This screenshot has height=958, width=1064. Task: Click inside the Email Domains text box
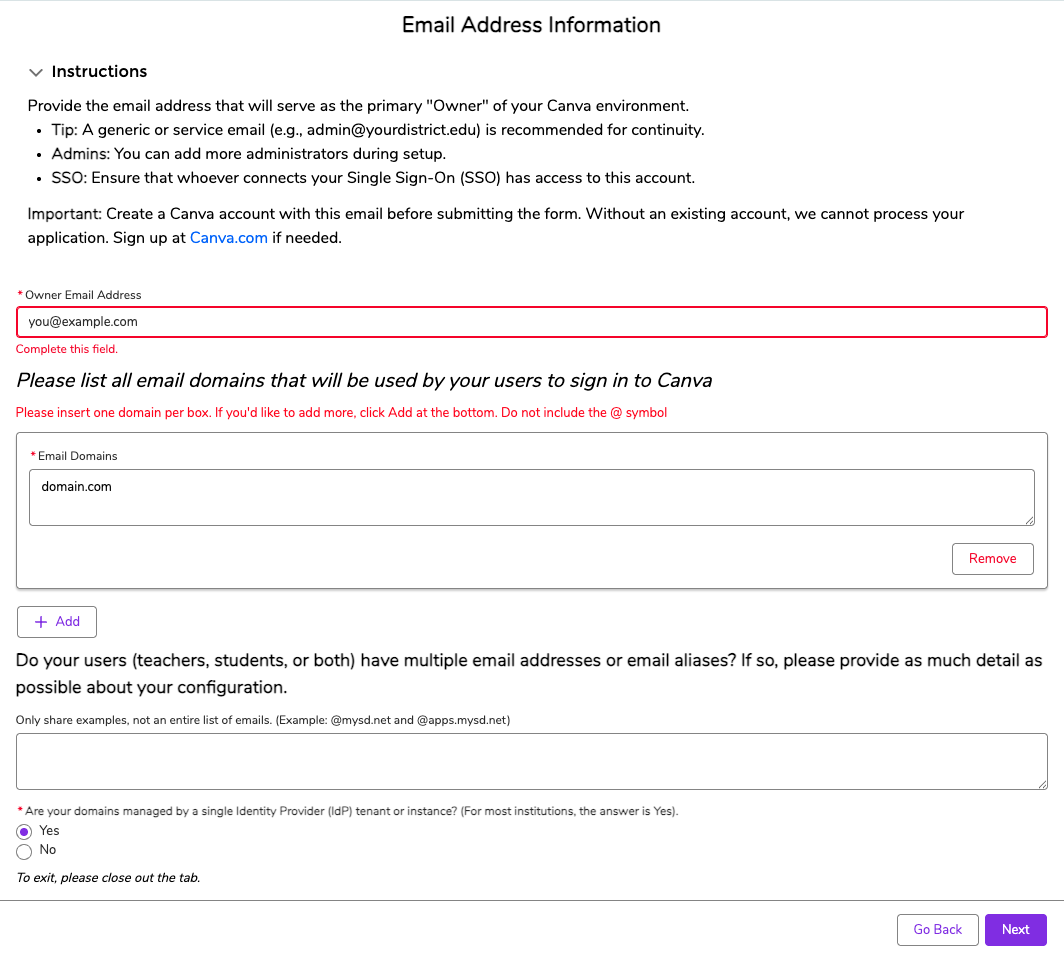point(531,497)
